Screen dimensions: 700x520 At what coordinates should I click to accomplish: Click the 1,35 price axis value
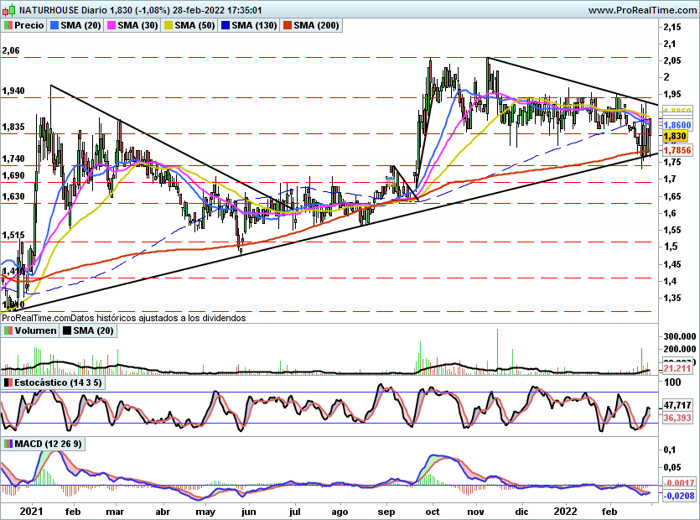click(672, 298)
